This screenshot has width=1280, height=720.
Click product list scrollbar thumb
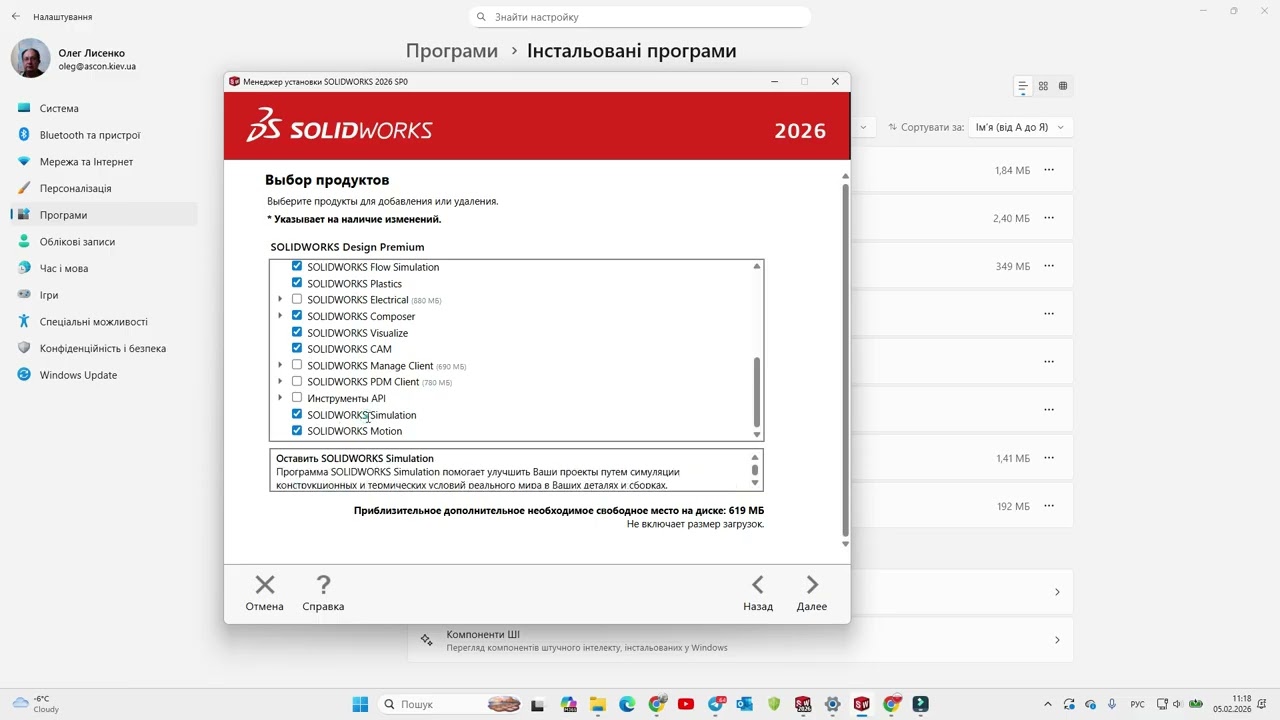tap(757, 391)
